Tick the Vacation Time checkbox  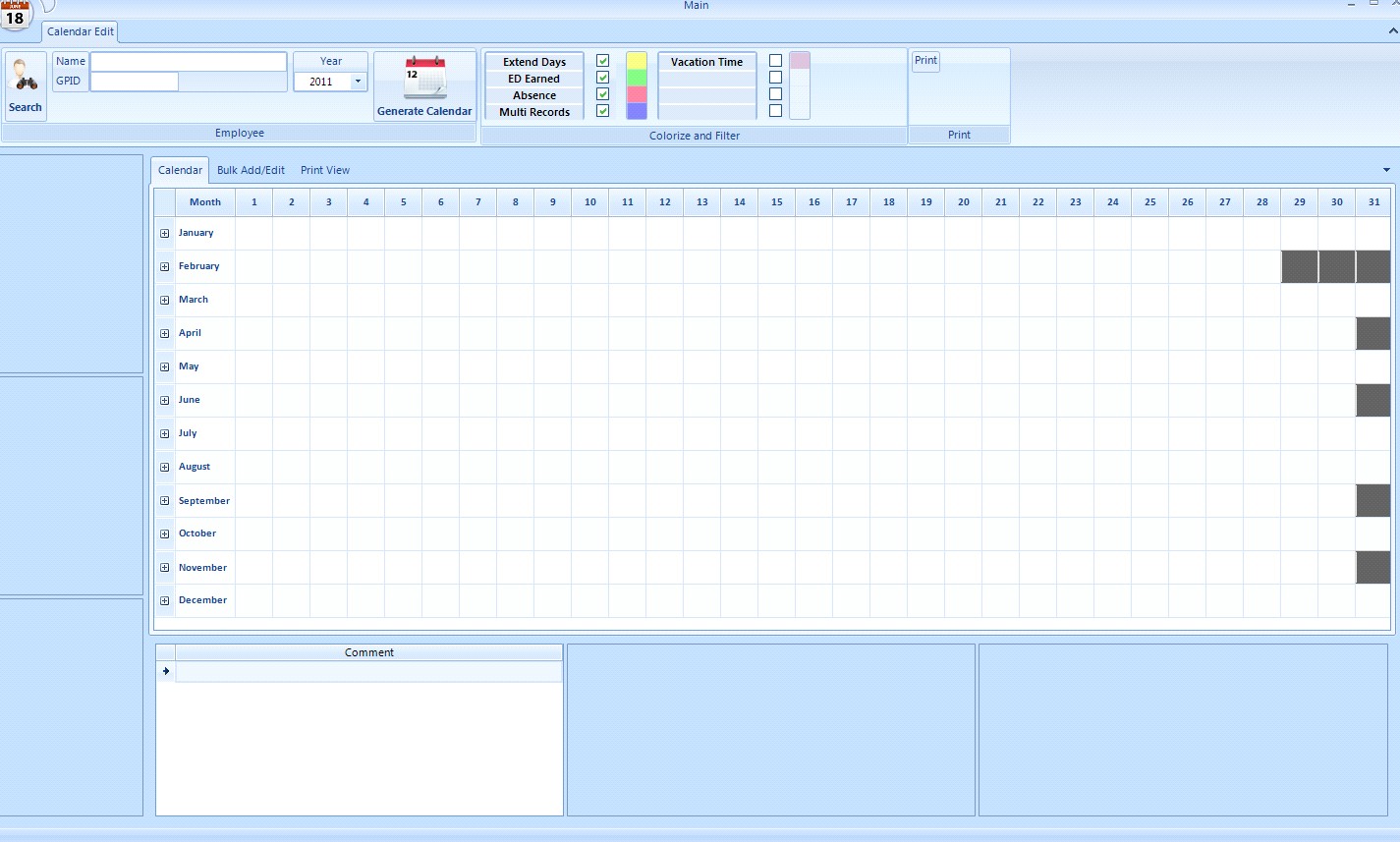click(776, 61)
